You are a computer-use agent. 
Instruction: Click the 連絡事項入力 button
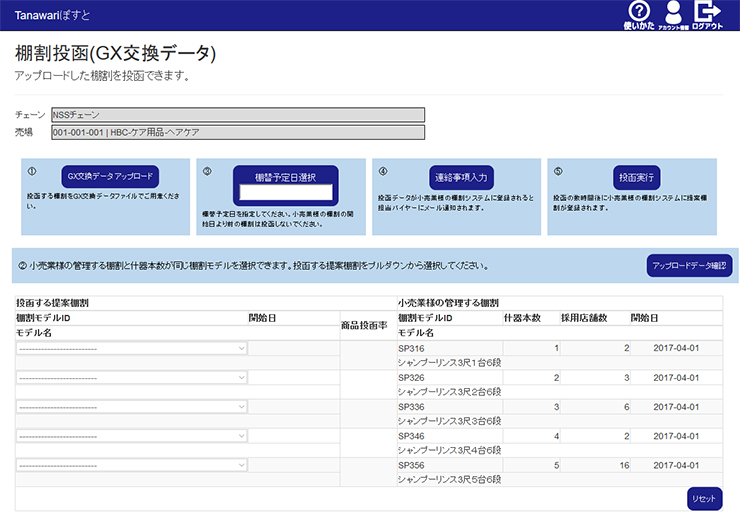pyautogui.click(x=461, y=177)
